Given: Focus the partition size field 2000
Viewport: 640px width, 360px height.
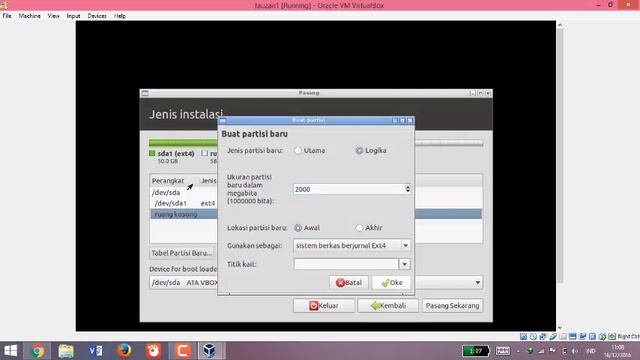Looking at the screenshot, I should coord(348,189).
